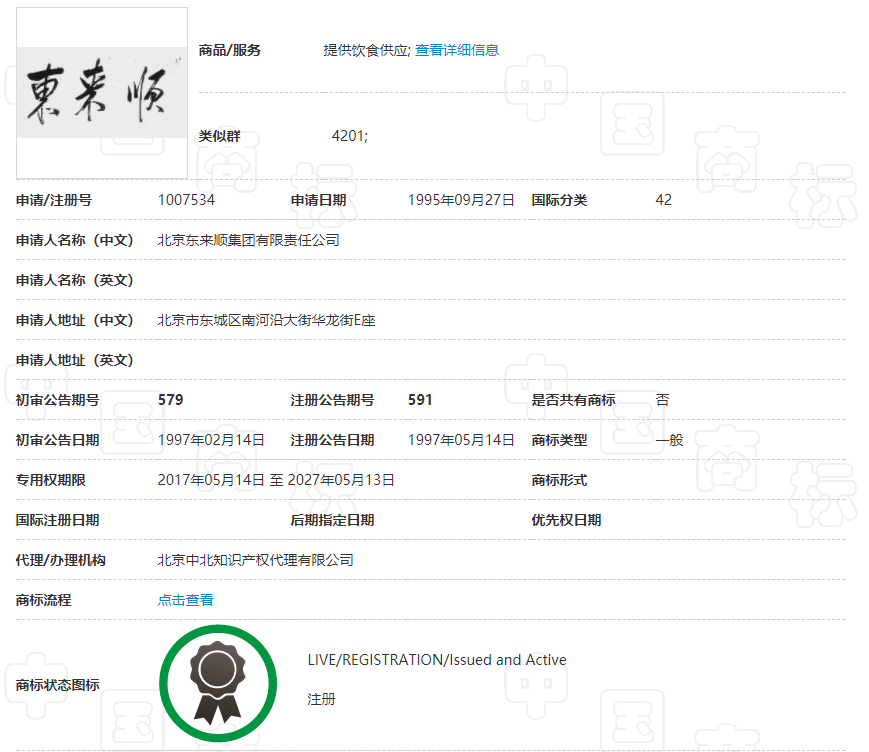Click the registration announcement issue number 591
This screenshot has height=752, width=869.
[x=420, y=400]
